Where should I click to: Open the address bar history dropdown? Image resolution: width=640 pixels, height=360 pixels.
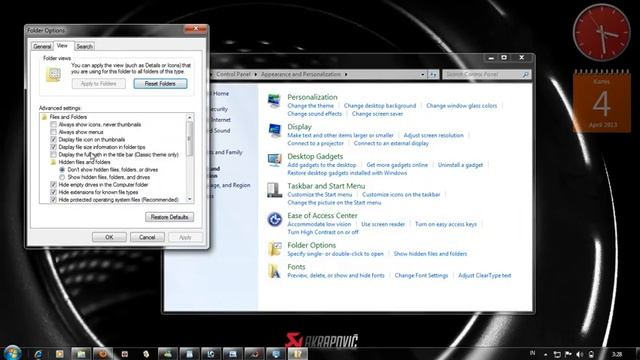tap(422, 74)
